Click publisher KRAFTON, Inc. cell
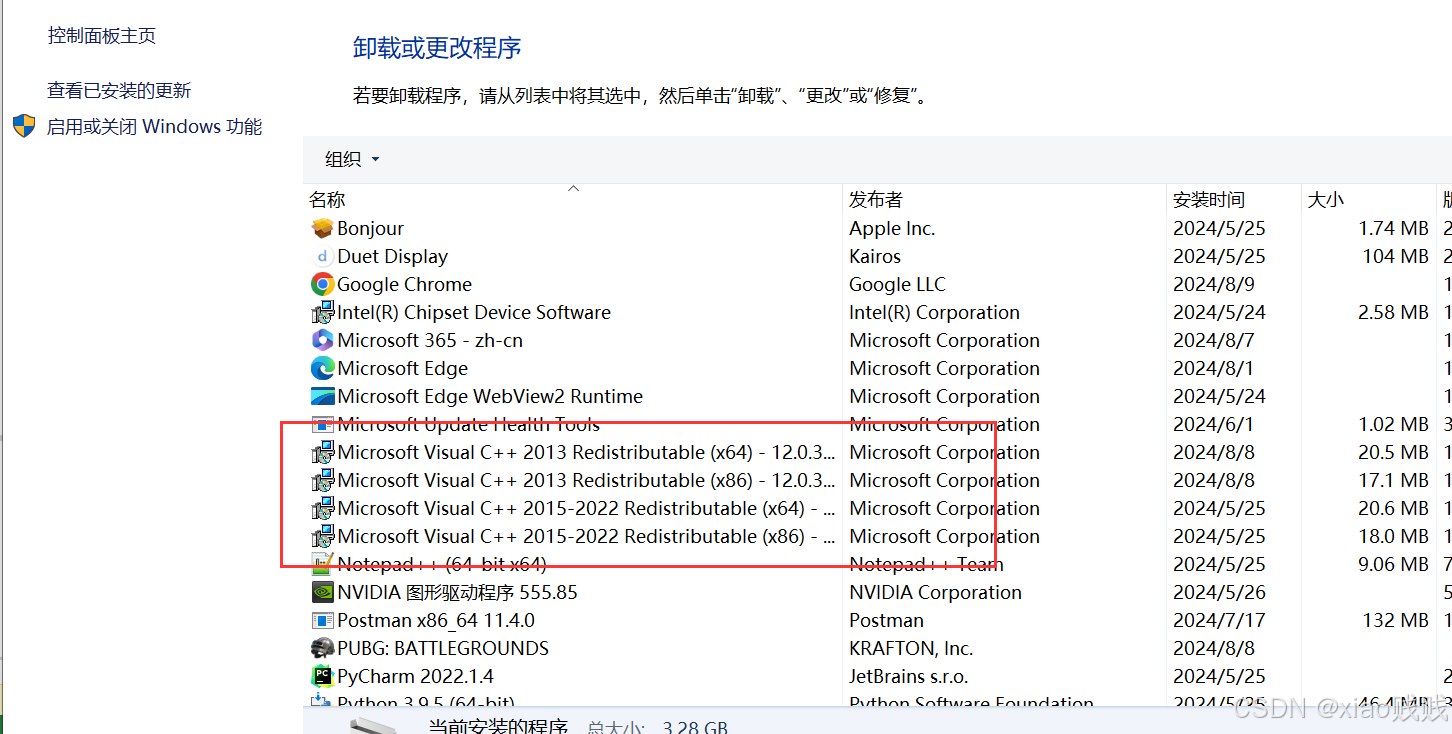The width and height of the screenshot is (1452, 734). click(x=911, y=649)
